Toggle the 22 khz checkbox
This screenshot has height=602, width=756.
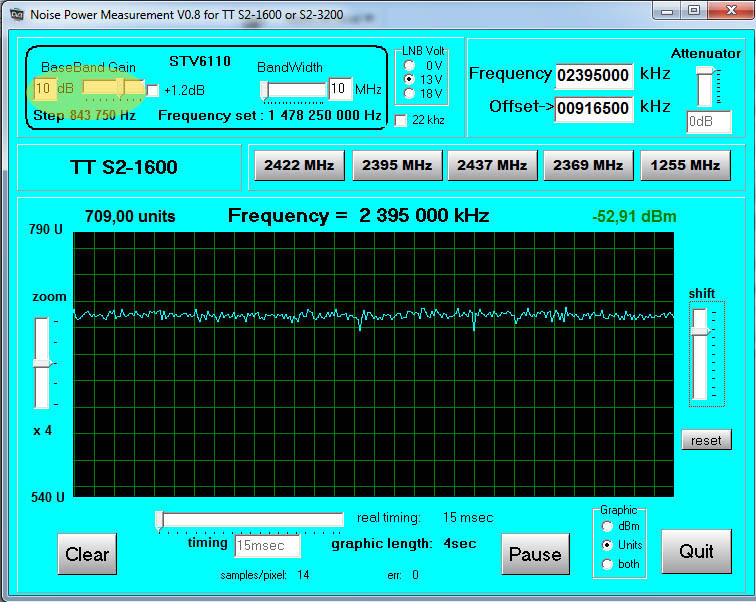[x=401, y=120]
